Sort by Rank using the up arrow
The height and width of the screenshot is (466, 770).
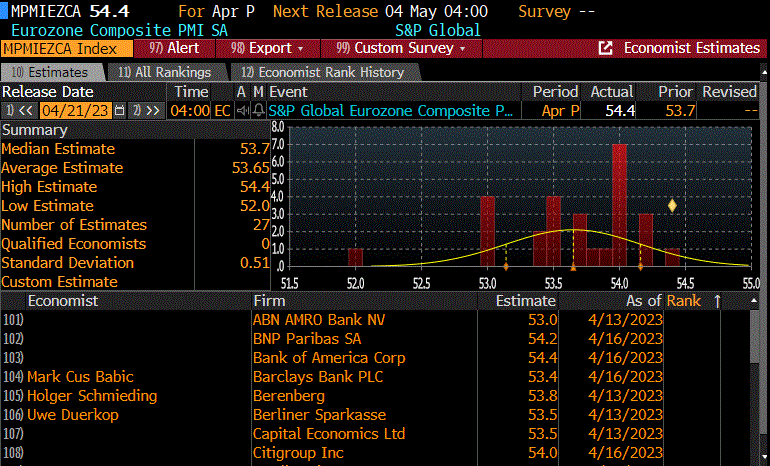717,301
